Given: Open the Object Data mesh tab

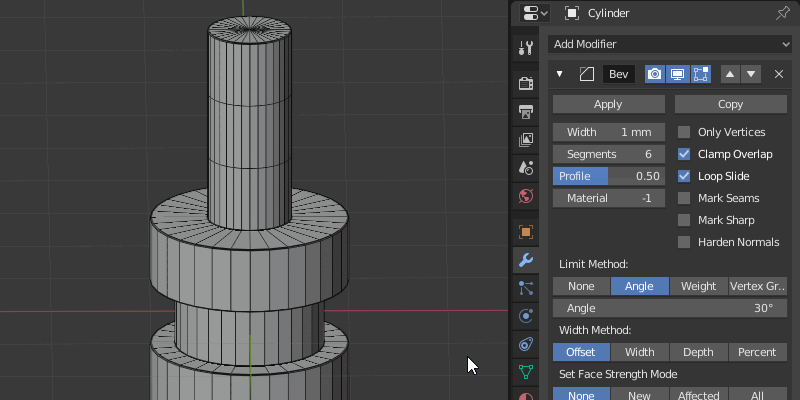Looking at the screenshot, I should tap(526, 372).
